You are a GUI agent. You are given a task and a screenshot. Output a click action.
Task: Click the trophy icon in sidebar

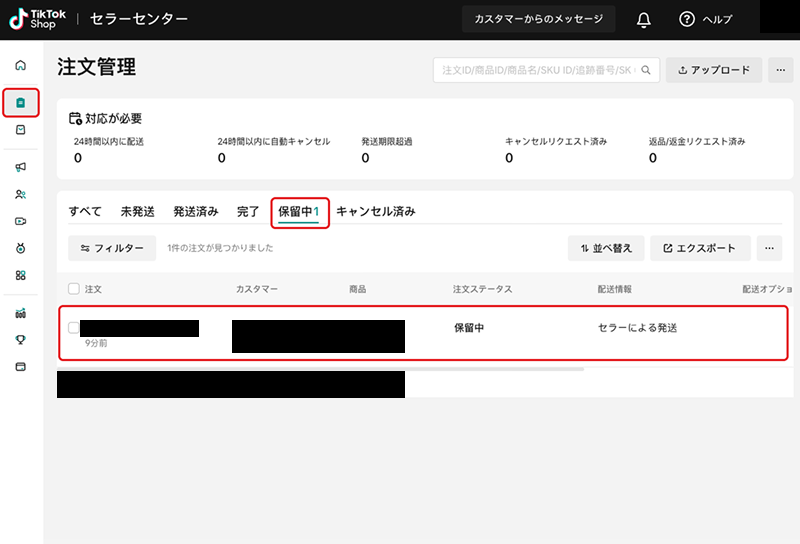[21, 340]
